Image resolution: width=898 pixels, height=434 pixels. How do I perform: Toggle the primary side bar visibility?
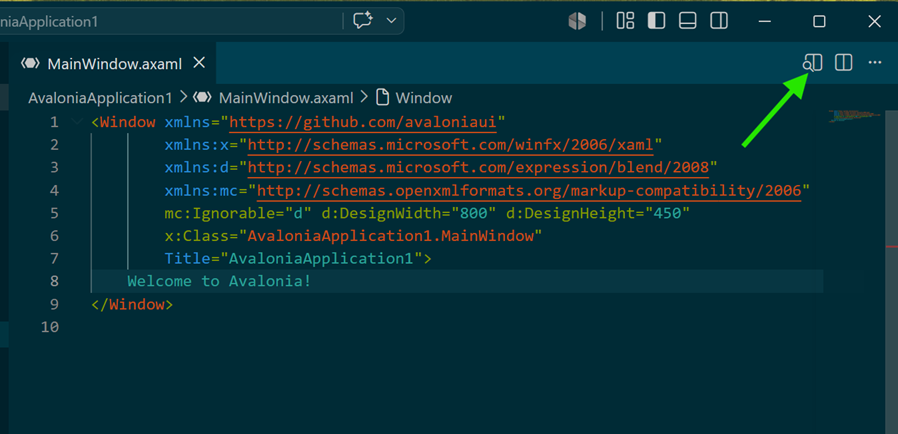coord(656,21)
